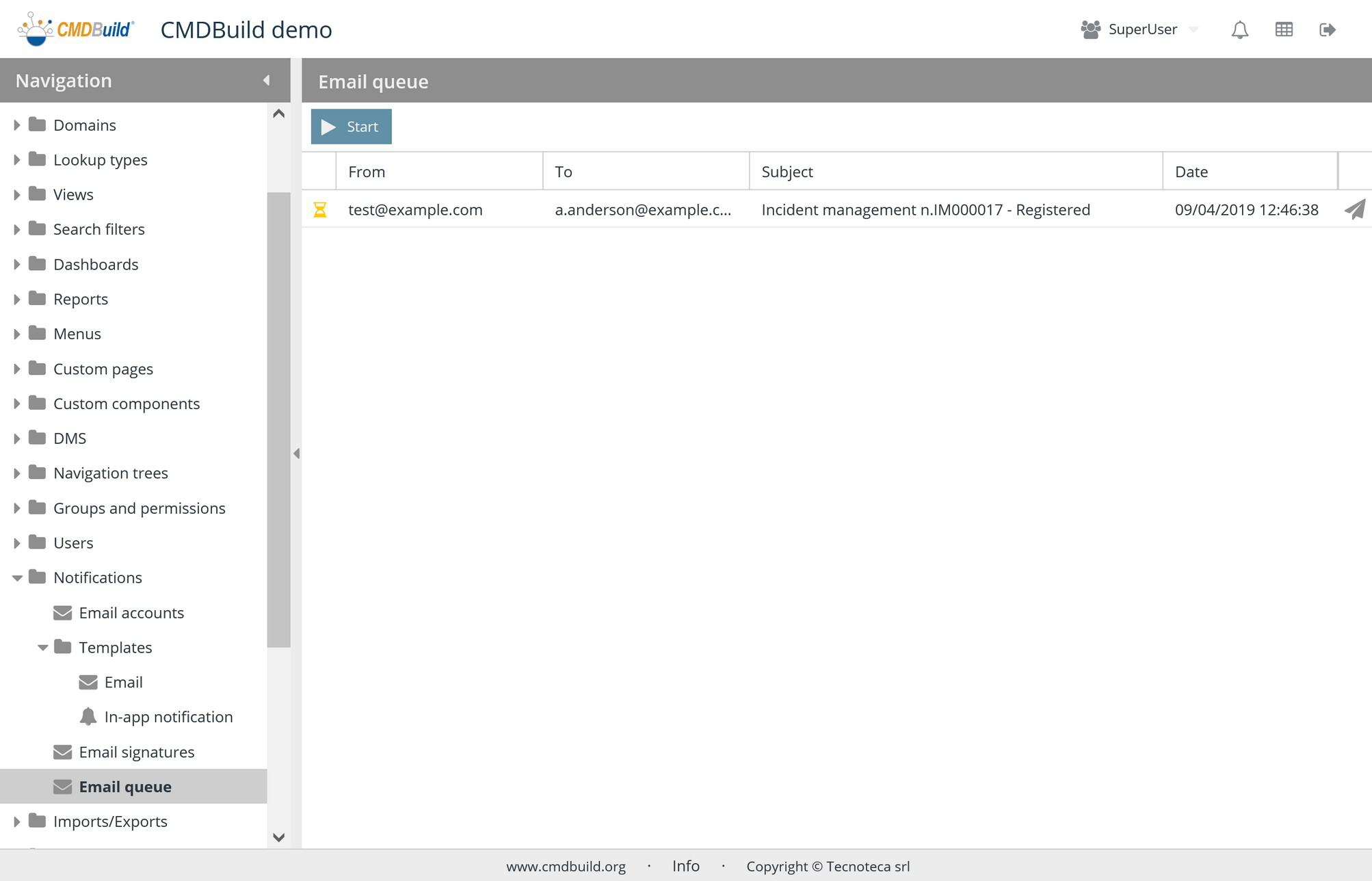Click the notification bell icon
Screen dimensions: 1372x881
1239,30
